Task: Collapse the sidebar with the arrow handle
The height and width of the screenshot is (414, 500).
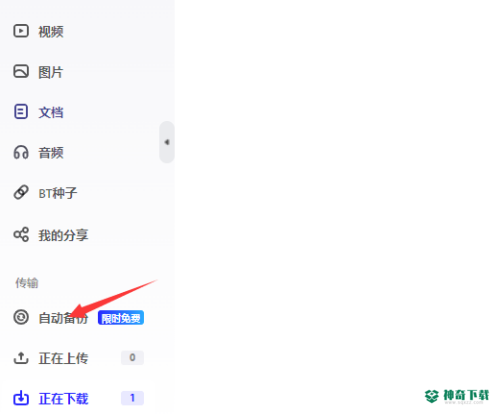Action: [167, 142]
